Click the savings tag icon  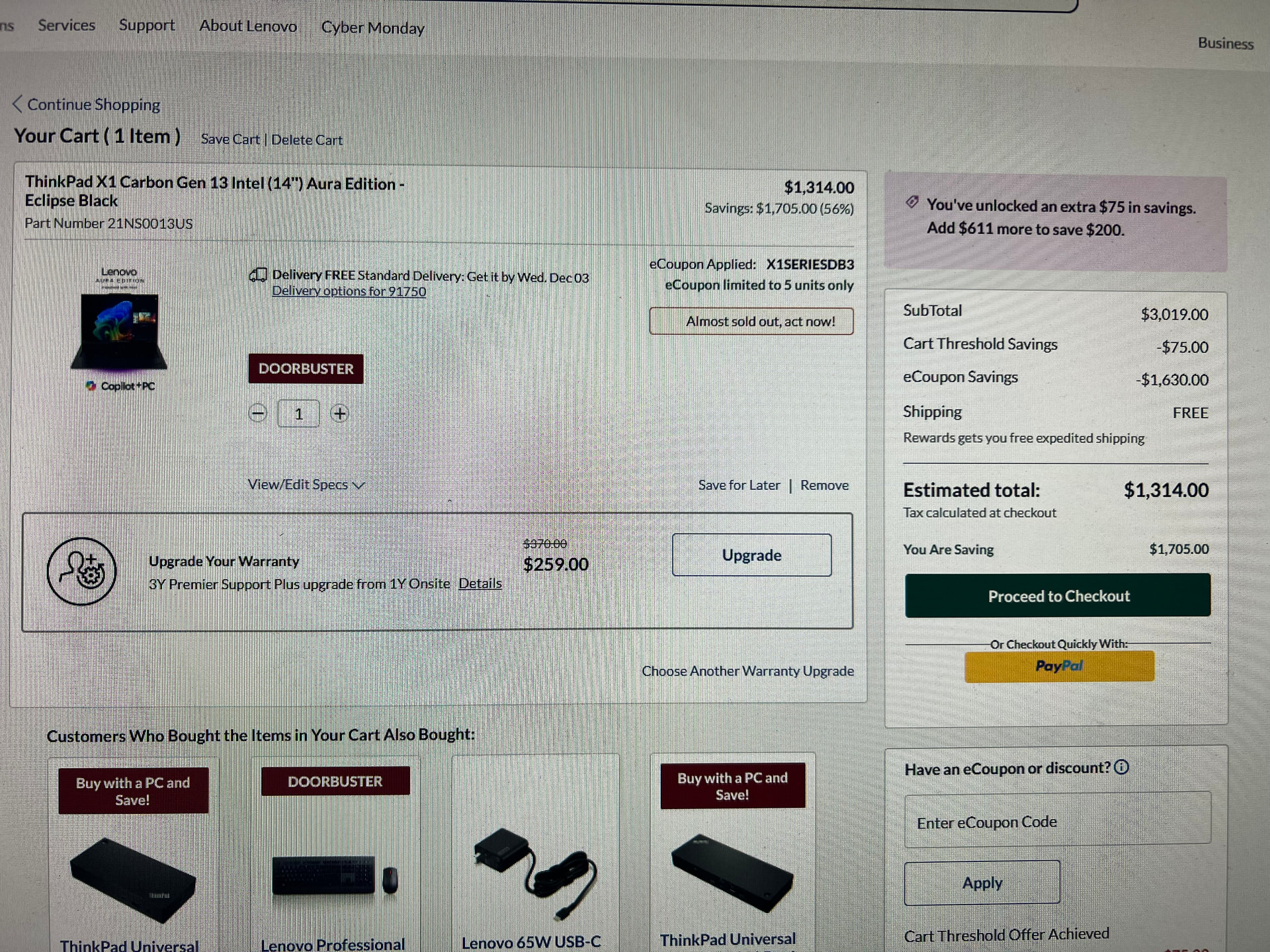coord(912,202)
